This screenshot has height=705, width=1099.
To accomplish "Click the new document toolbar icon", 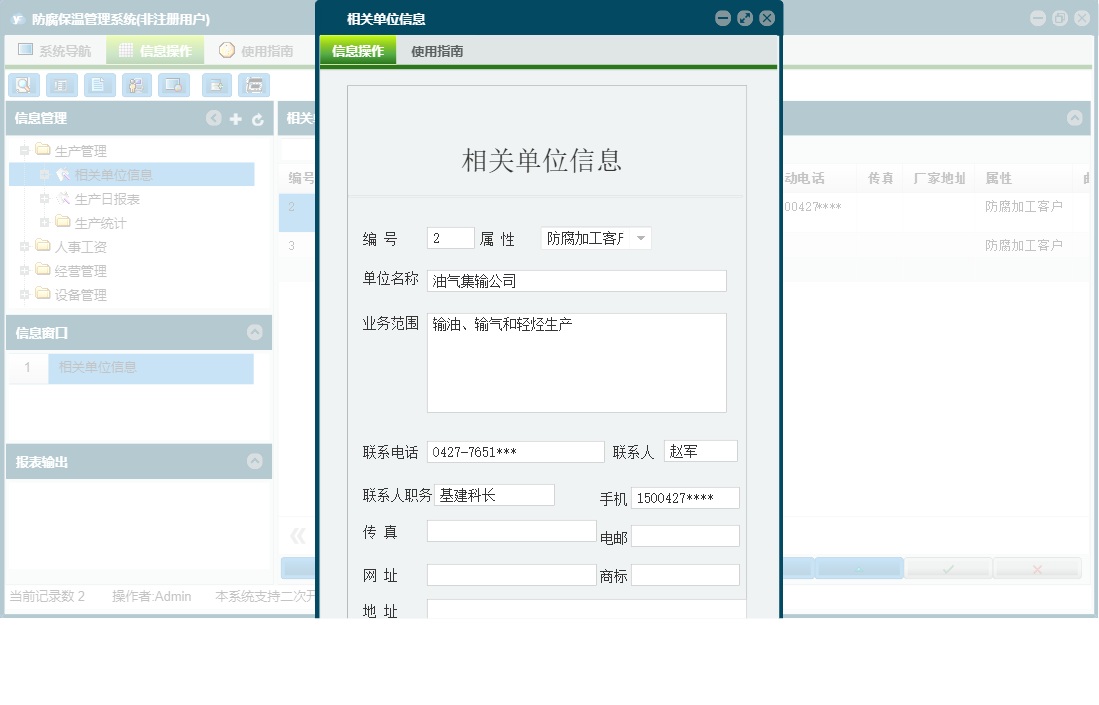I will (99, 85).
